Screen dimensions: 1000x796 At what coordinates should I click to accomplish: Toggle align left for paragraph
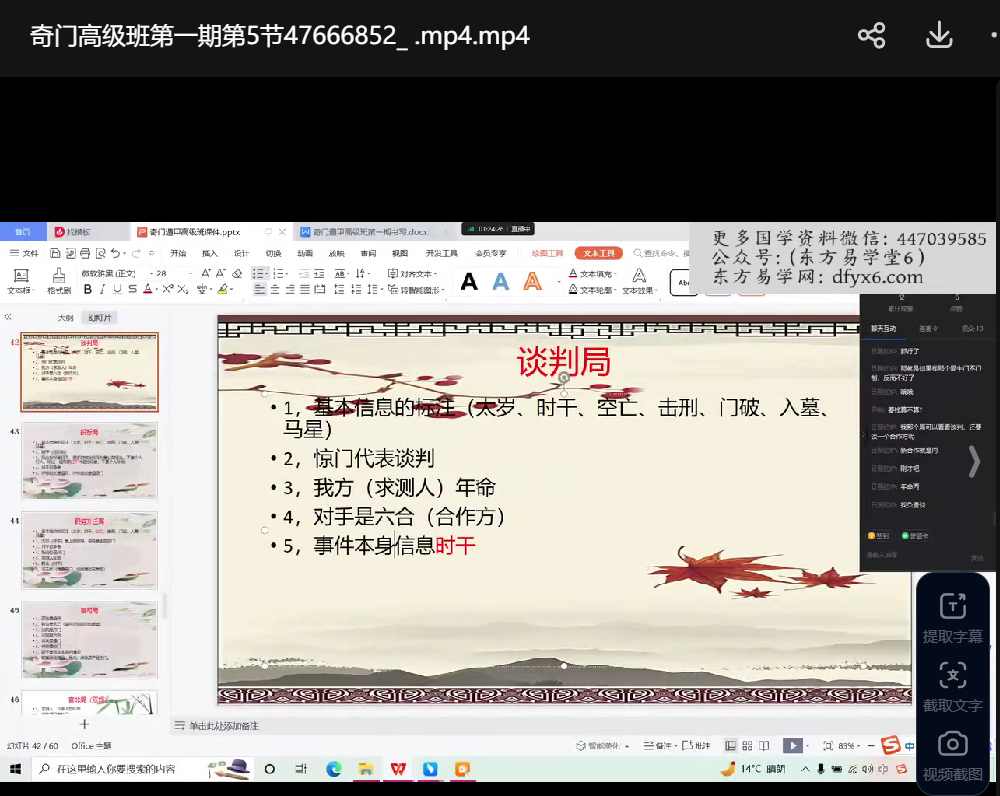(259, 289)
